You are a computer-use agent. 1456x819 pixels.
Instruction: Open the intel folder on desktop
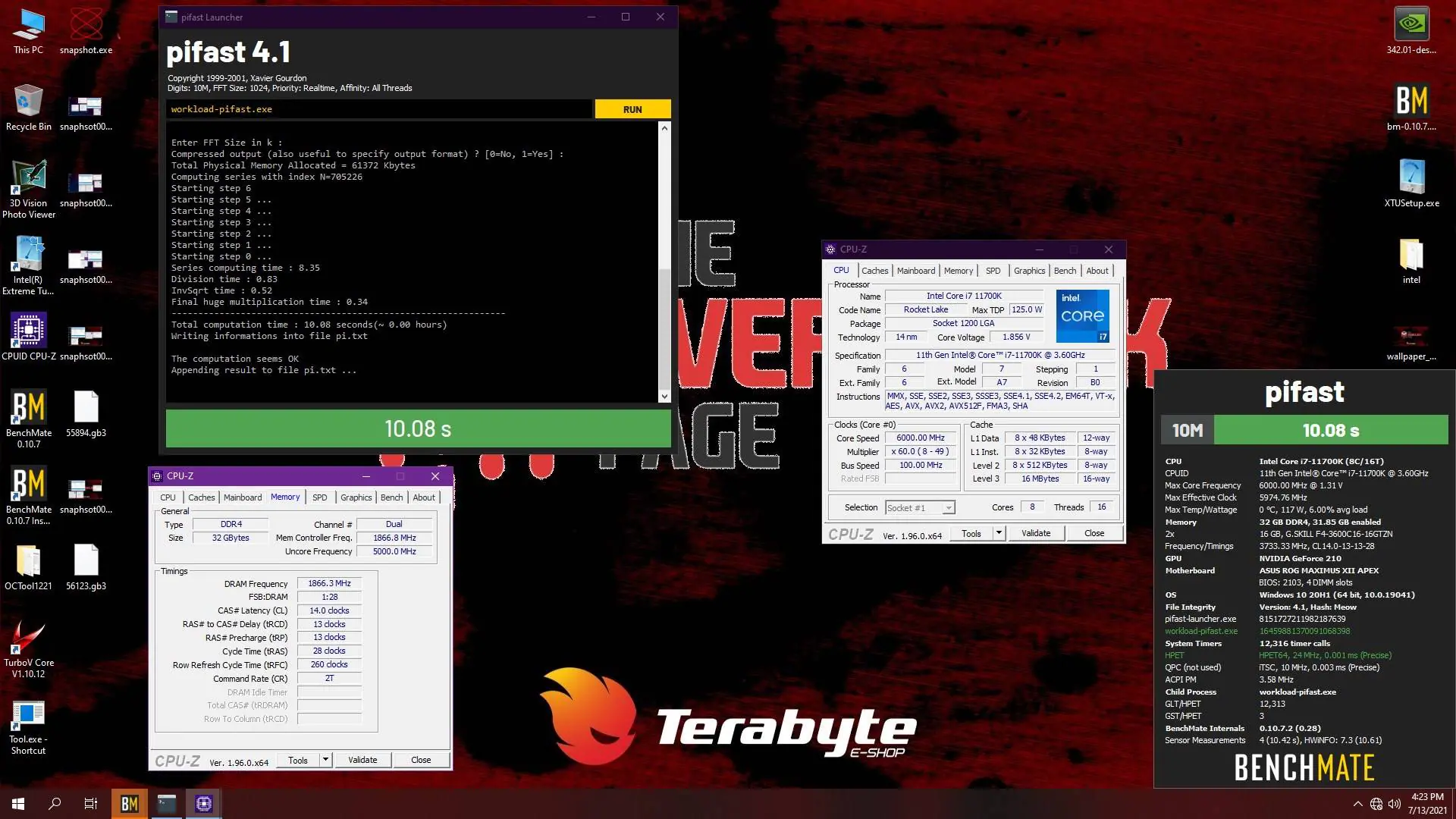pos(1411,262)
